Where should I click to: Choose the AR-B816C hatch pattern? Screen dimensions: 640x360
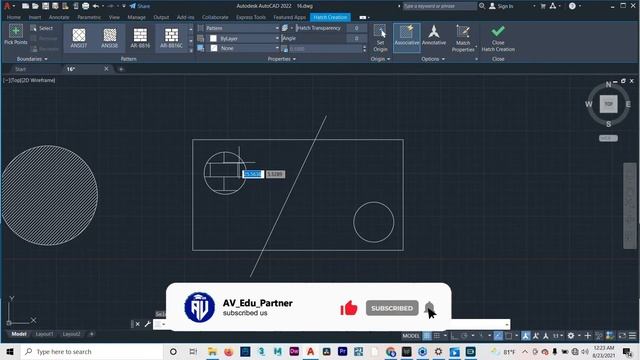(x=171, y=38)
